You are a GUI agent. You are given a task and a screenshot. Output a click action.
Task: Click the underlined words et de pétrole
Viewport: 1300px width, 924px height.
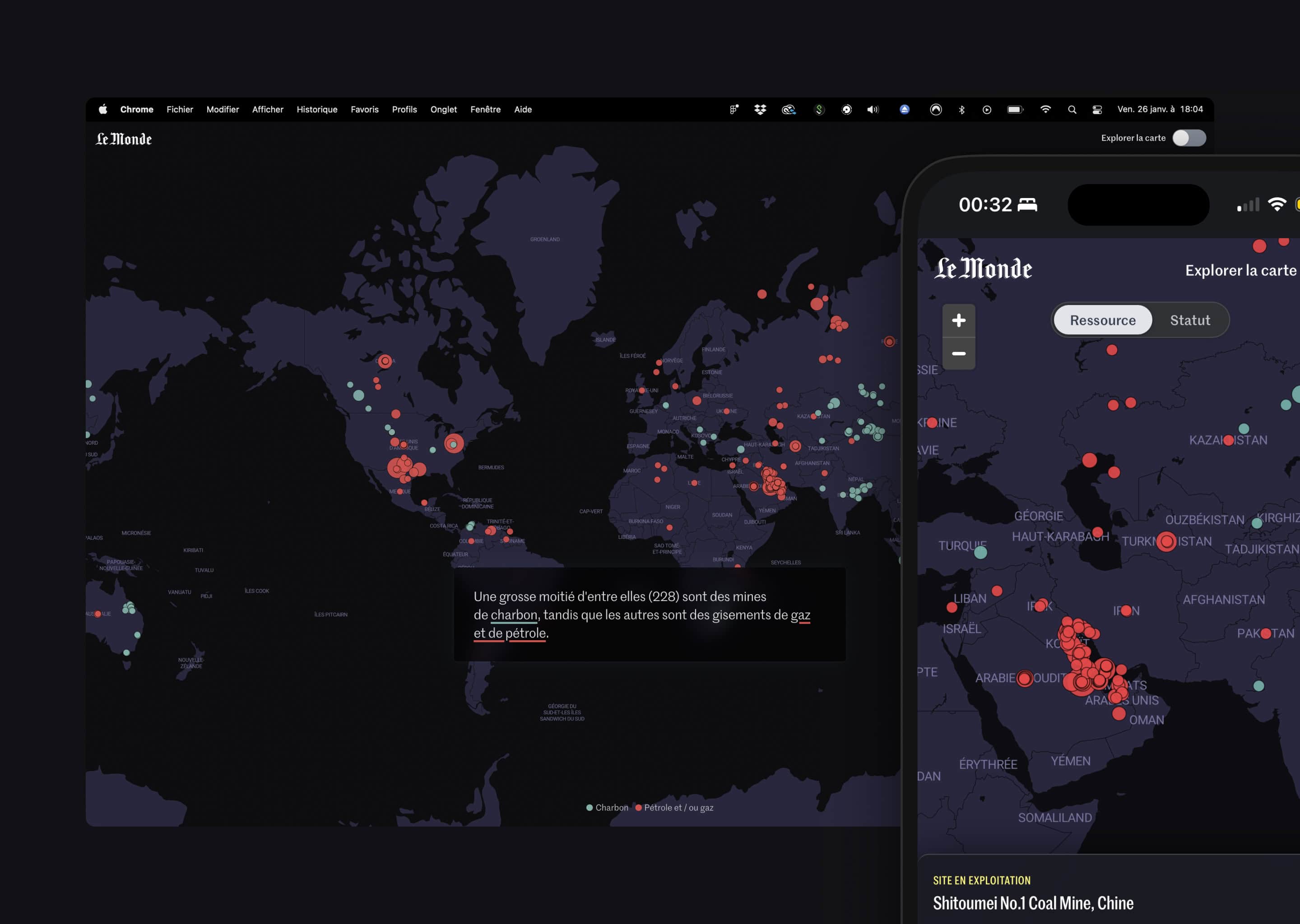coord(510,633)
